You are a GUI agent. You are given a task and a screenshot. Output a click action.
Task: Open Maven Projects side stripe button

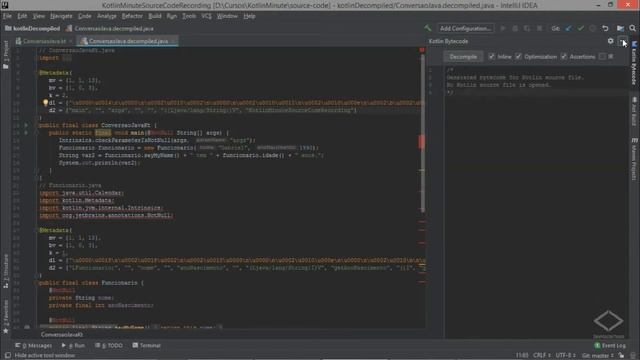634,159
